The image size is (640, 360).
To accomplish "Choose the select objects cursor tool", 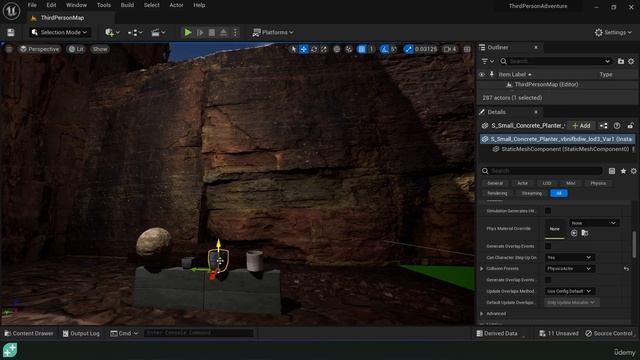I will coord(293,49).
